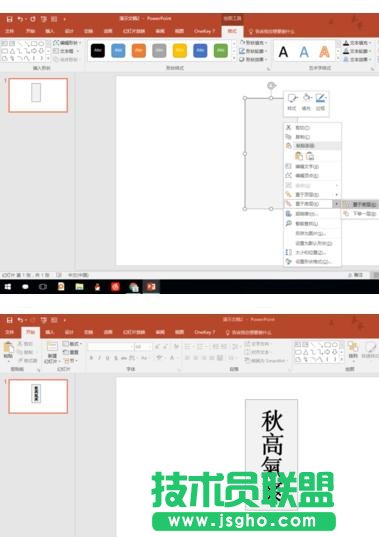Toggle Italic in the lower window font group
The width and height of the screenshot is (379, 537).
click(99, 358)
